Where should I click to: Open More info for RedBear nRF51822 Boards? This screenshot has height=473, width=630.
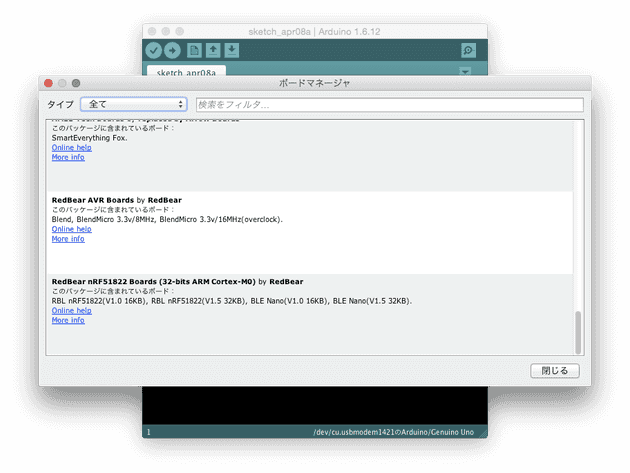tap(68, 320)
